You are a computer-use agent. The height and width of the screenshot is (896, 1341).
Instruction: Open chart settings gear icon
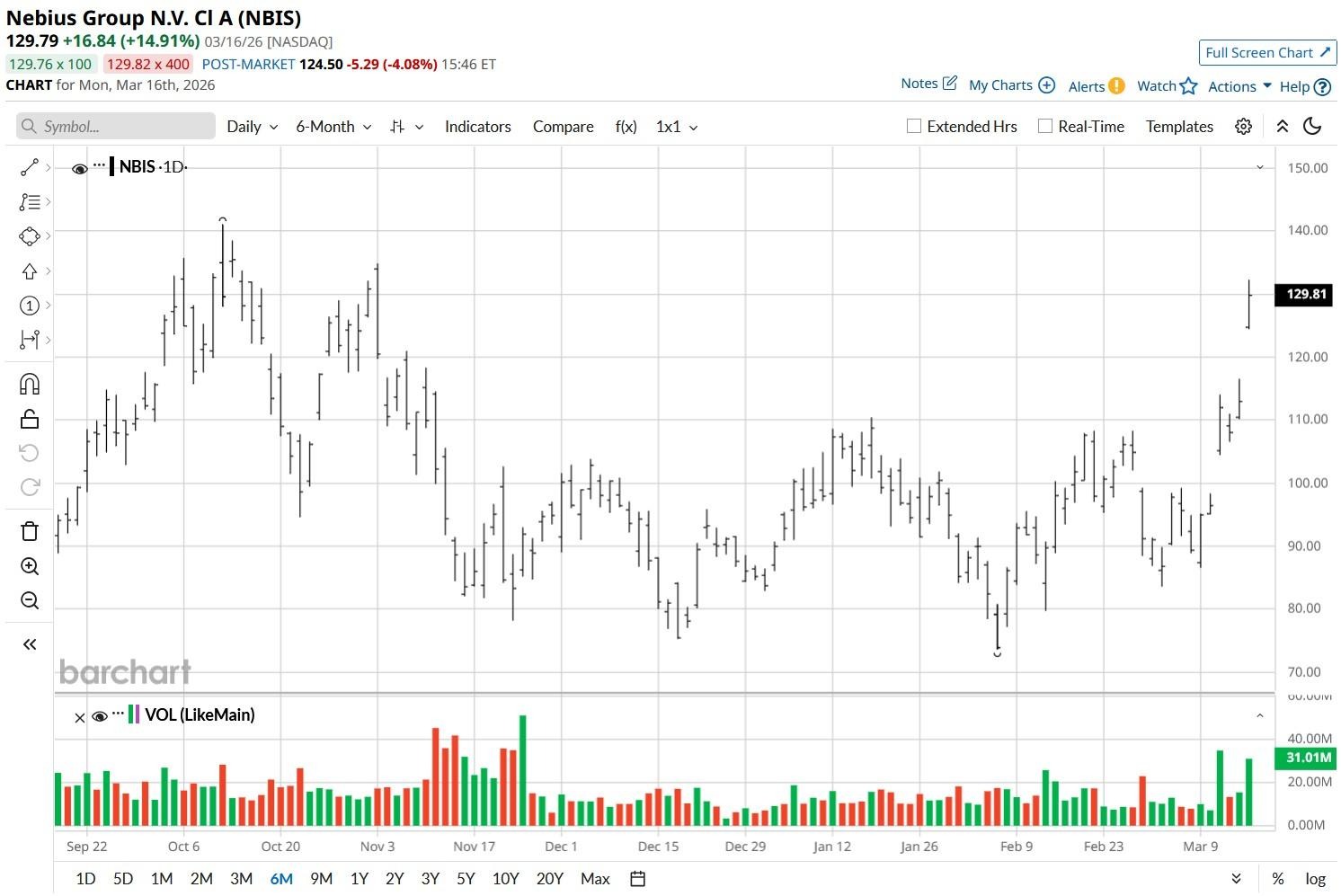(x=1243, y=127)
